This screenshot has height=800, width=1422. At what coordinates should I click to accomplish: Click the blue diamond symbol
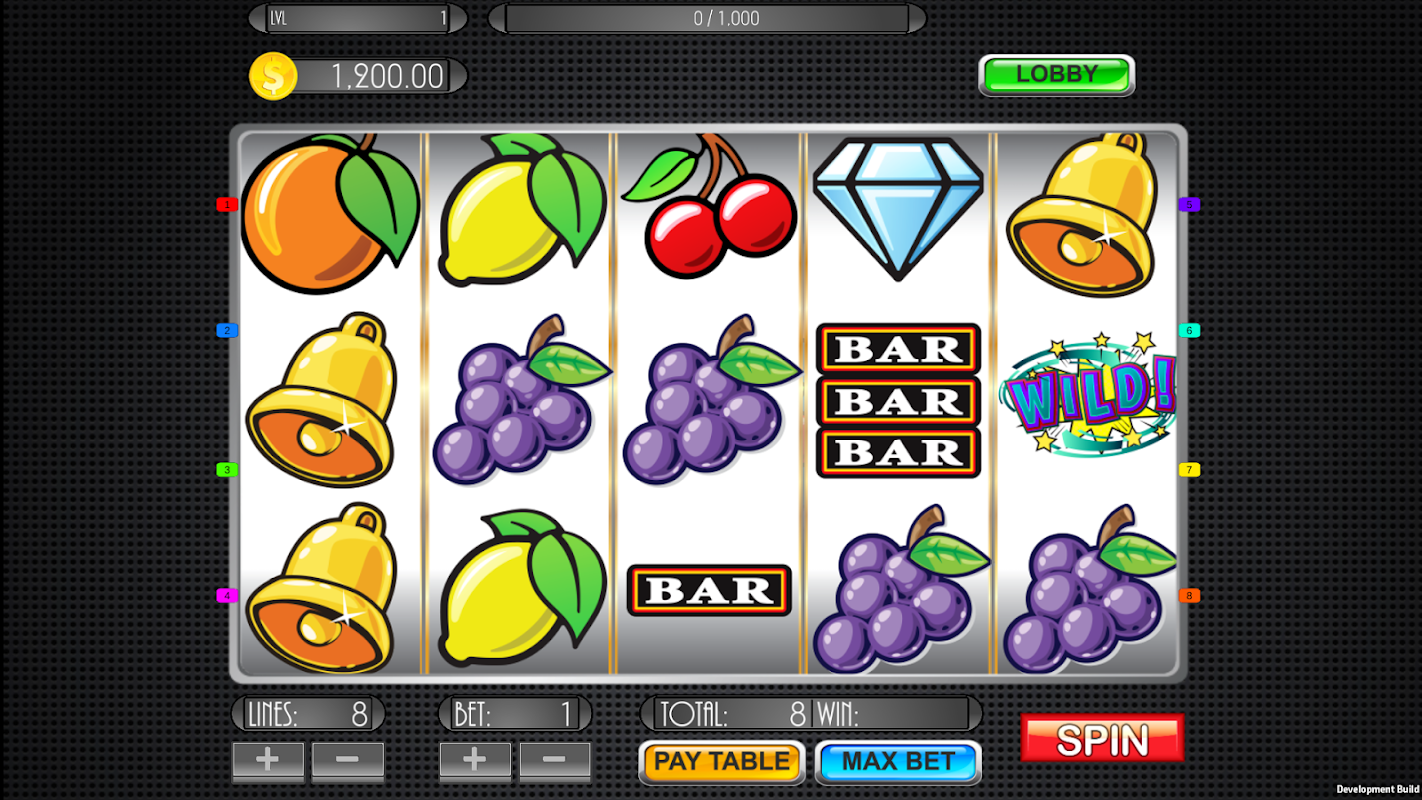tap(898, 209)
